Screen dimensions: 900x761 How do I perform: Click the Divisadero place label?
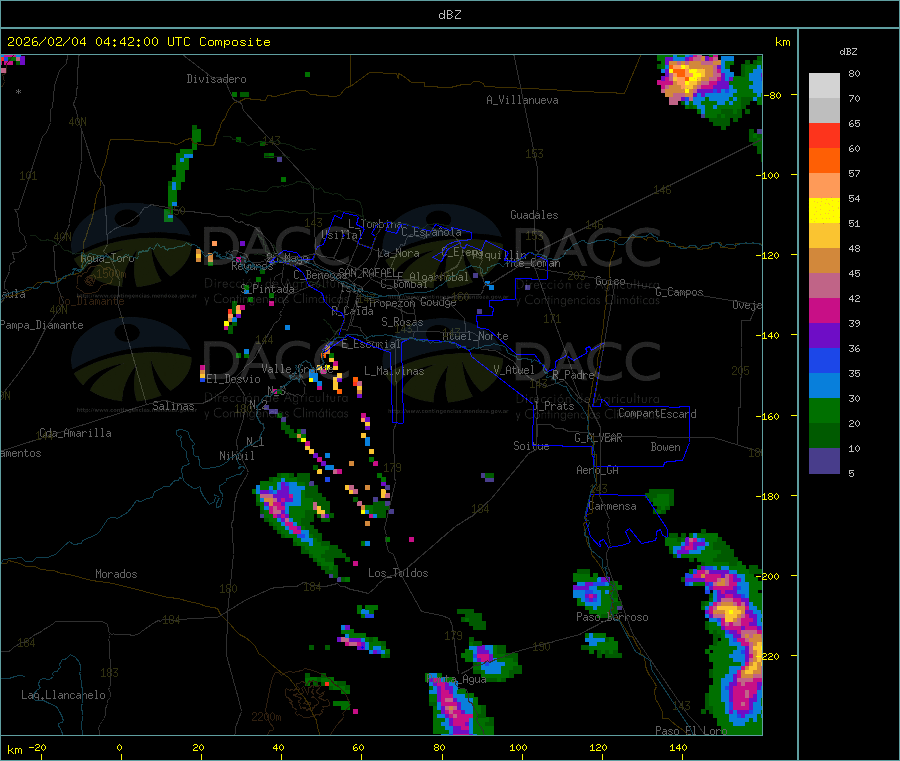[216, 79]
